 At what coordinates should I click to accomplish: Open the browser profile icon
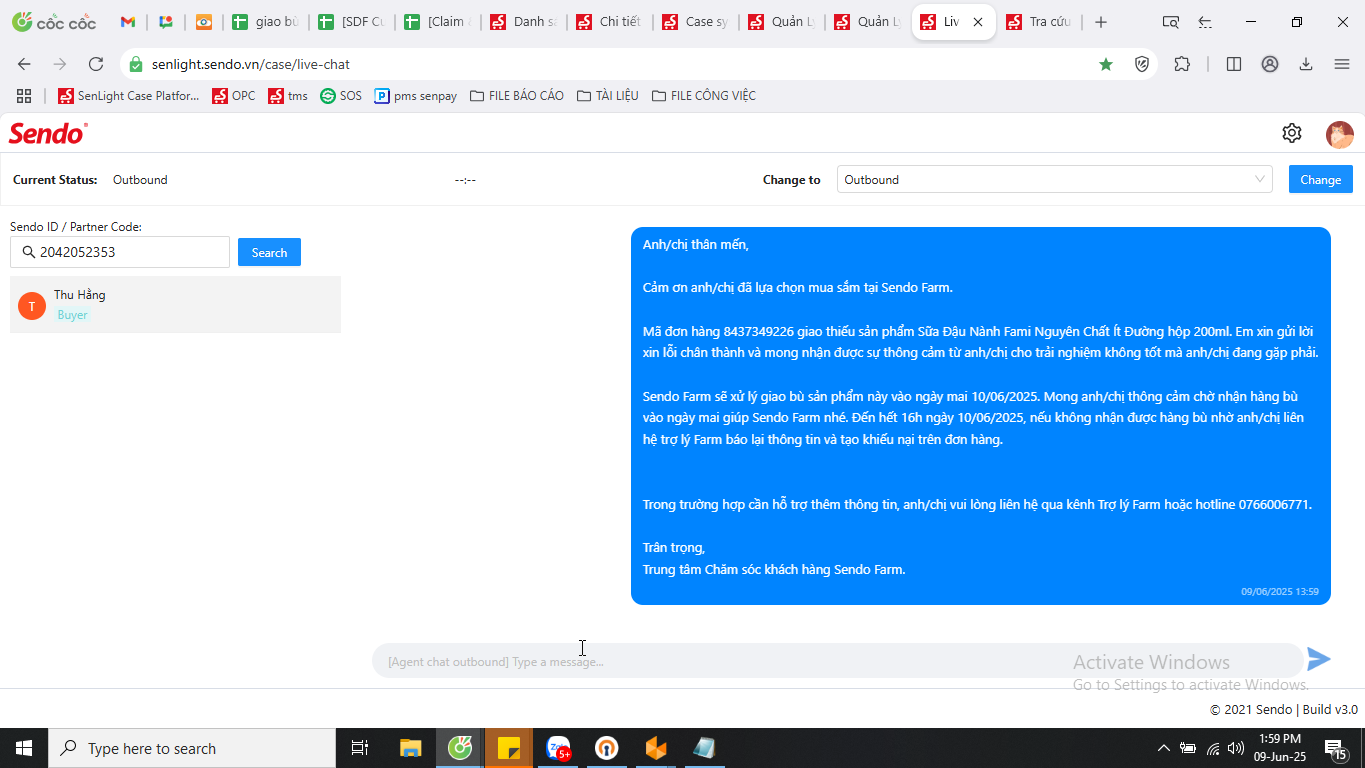[x=1270, y=64]
